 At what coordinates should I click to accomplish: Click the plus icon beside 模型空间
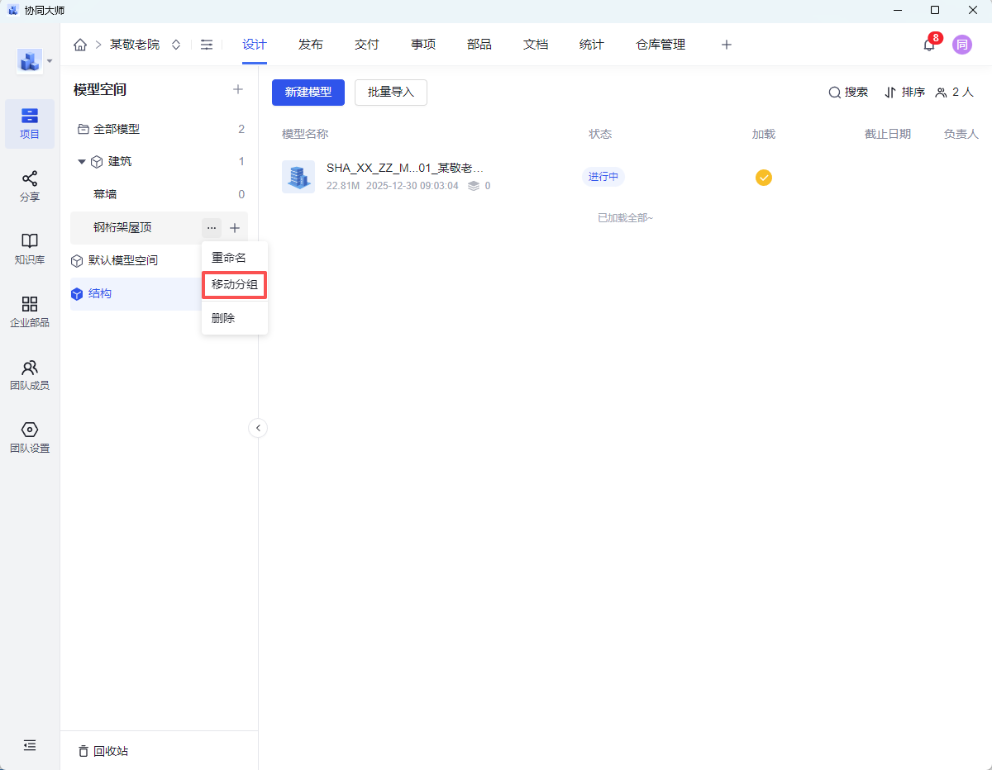tap(238, 90)
